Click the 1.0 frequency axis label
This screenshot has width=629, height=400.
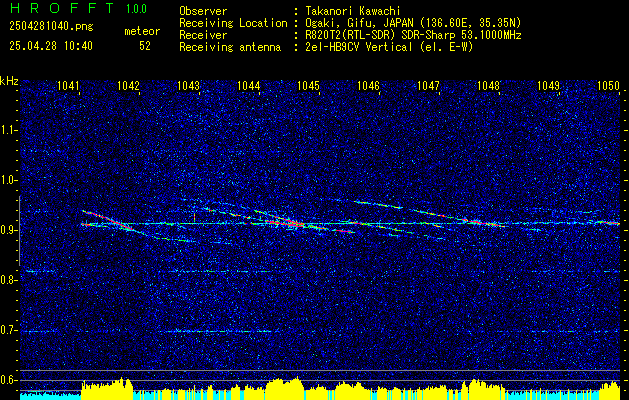click(9, 180)
